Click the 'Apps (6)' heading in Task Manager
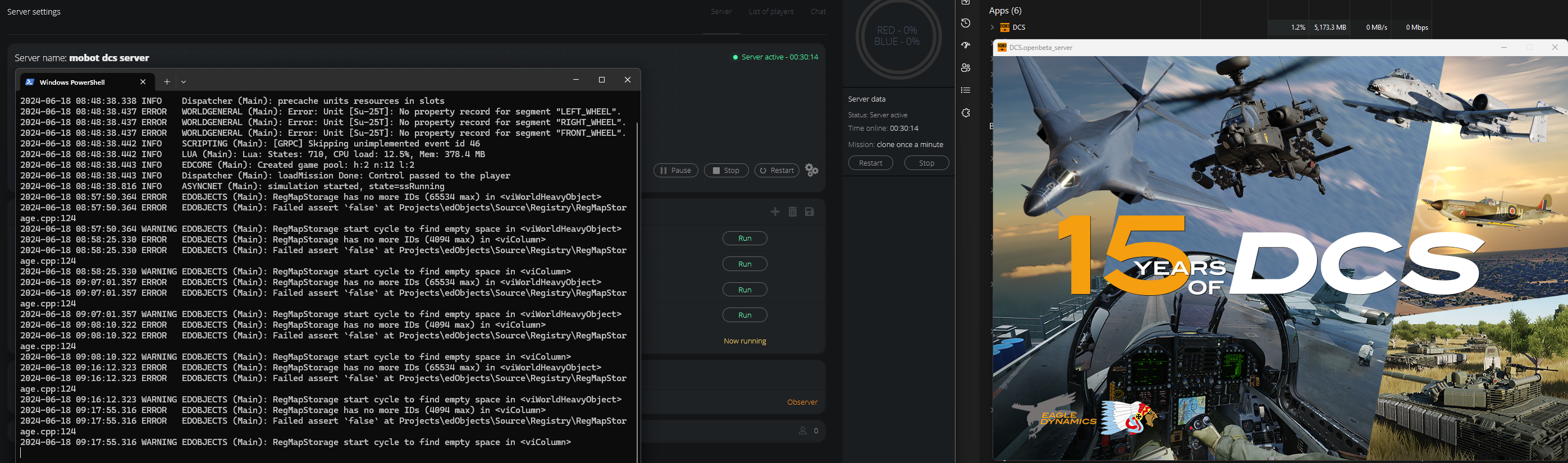The width and height of the screenshot is (1568, 463). point(1005,10)
